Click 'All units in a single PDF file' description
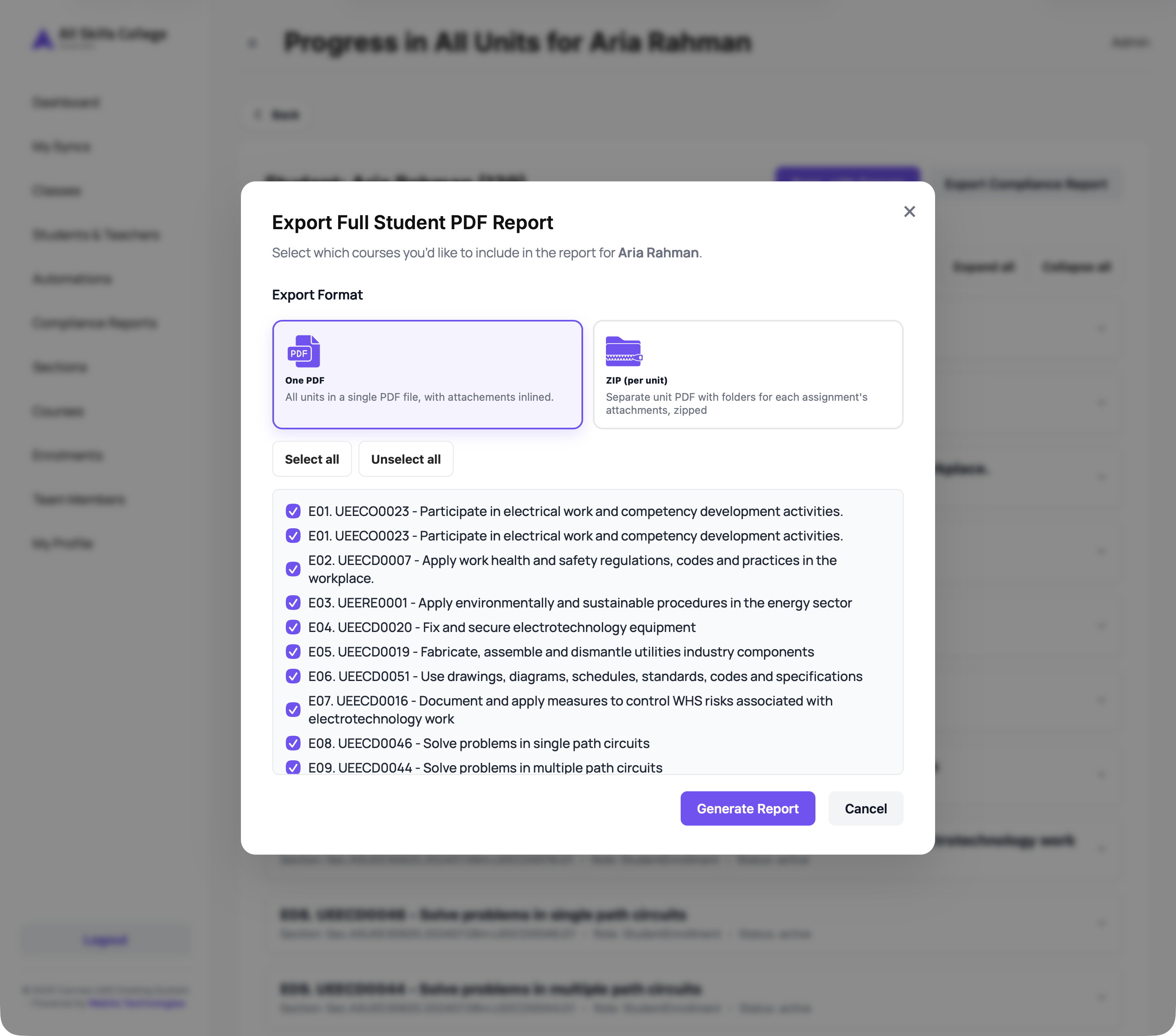The height and width of the screenshot is (1036, 1176). click(x=419, y=397)
